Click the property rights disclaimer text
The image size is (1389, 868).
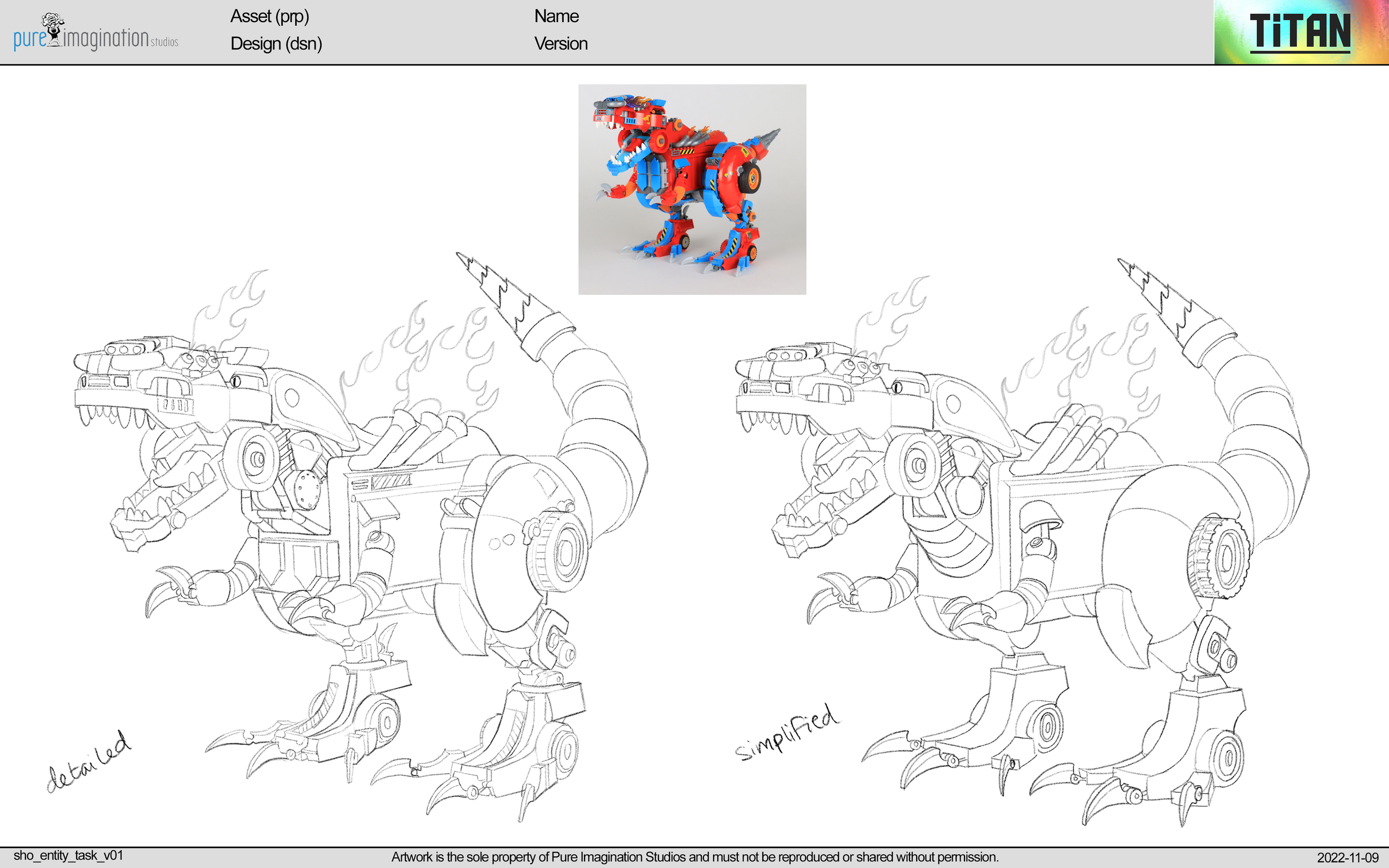pos(695,855)
